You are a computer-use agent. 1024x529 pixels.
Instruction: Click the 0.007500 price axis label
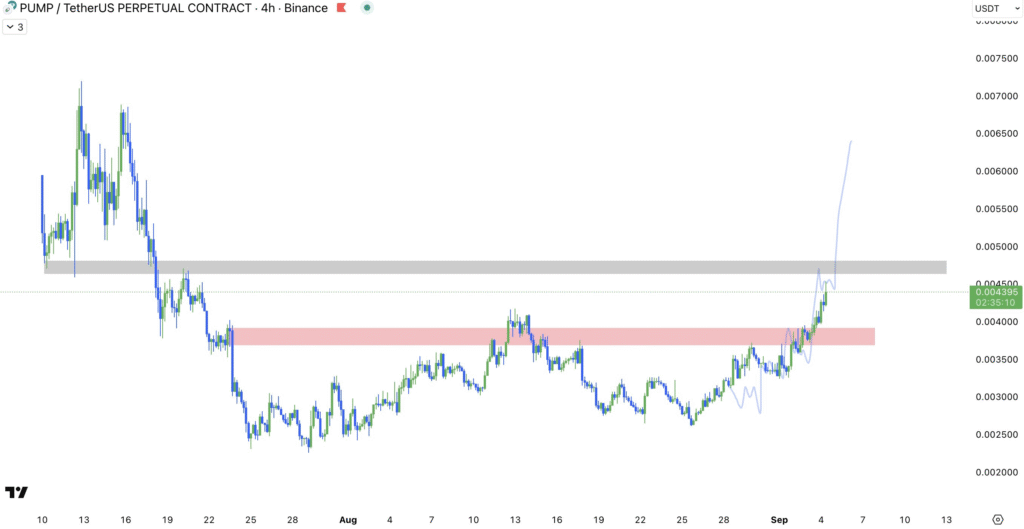[x=997, y=58]
